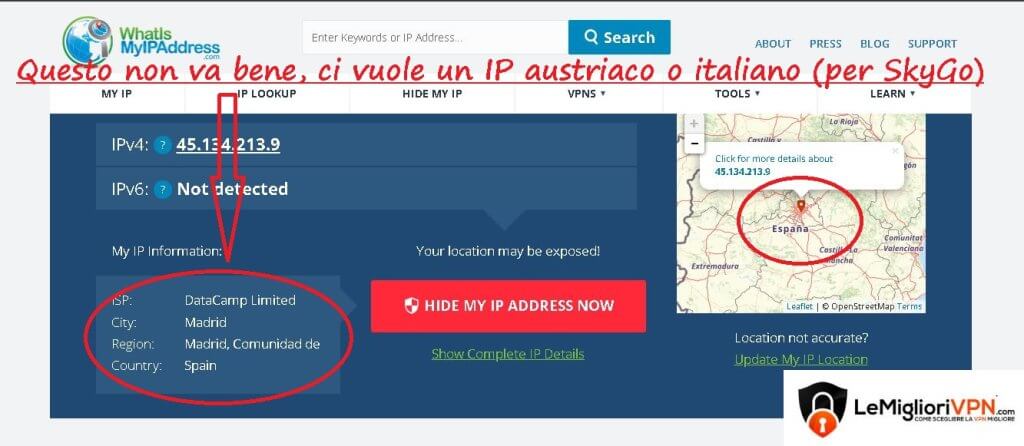Screen dimensions: 1024x446
Task: Open the MY IP tab
Action: coord(116,94)
